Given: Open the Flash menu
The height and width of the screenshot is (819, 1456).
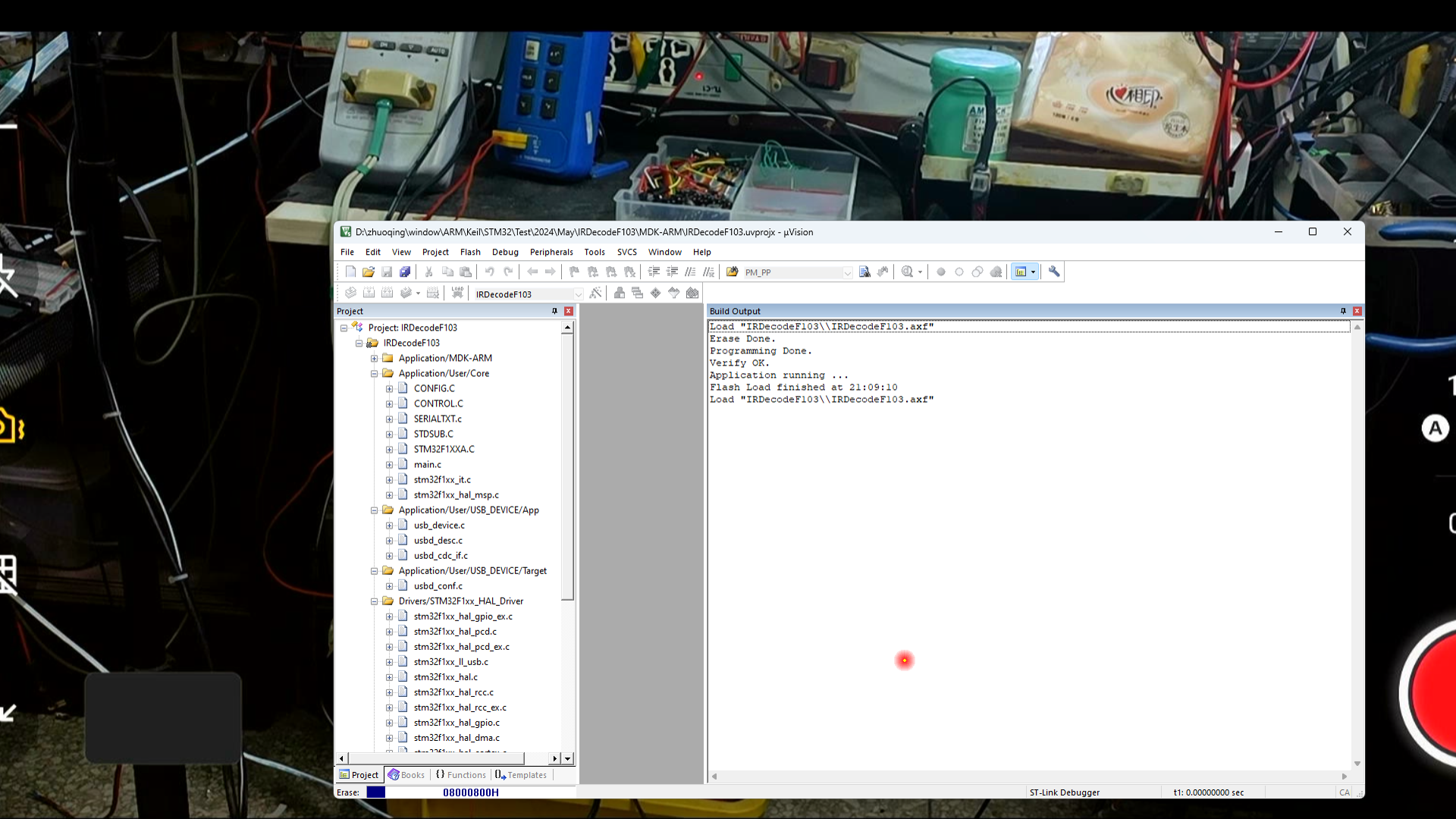Looking at the screenshot, I should (469, 252).
